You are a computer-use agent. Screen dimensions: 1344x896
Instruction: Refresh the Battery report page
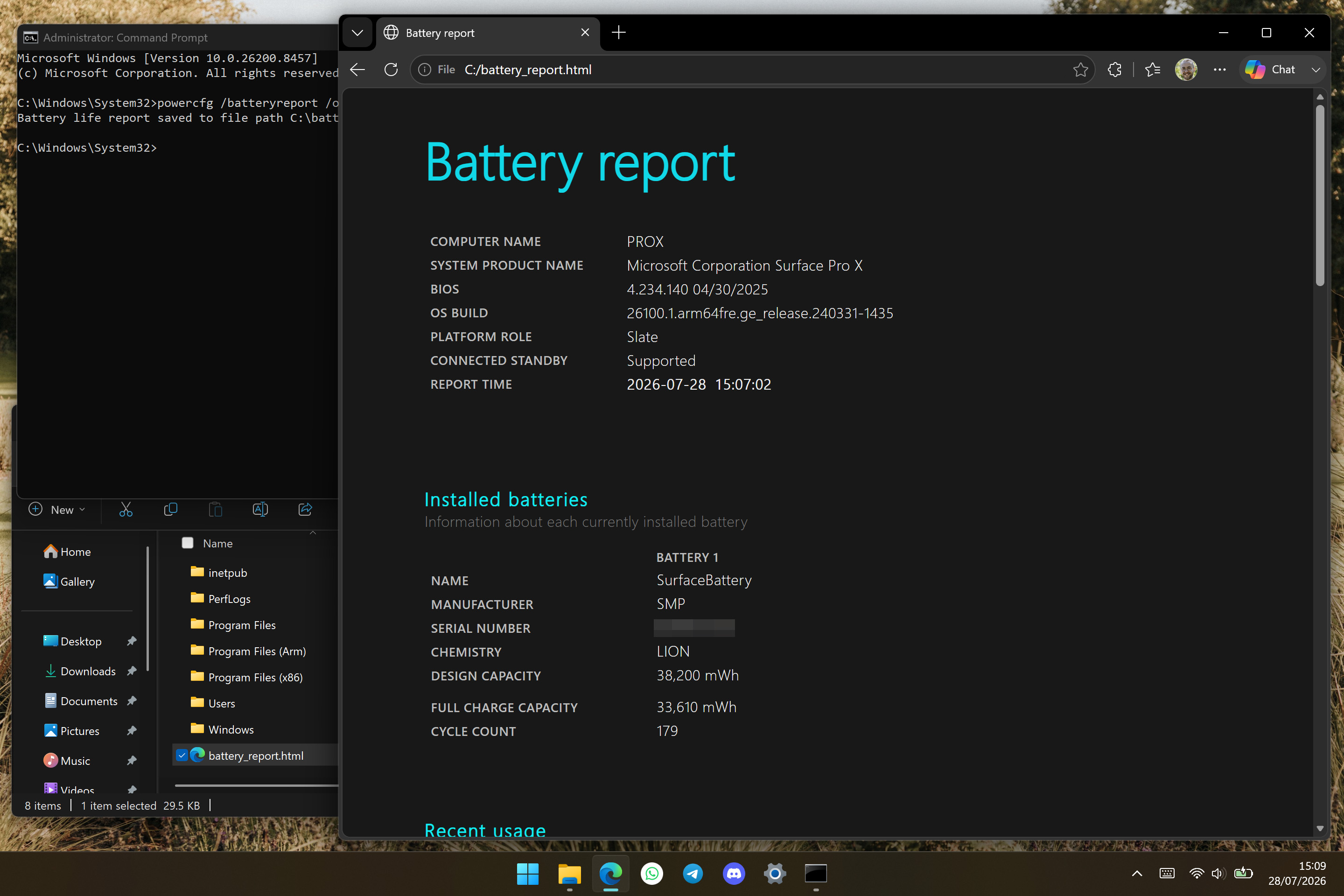(391, 70)
